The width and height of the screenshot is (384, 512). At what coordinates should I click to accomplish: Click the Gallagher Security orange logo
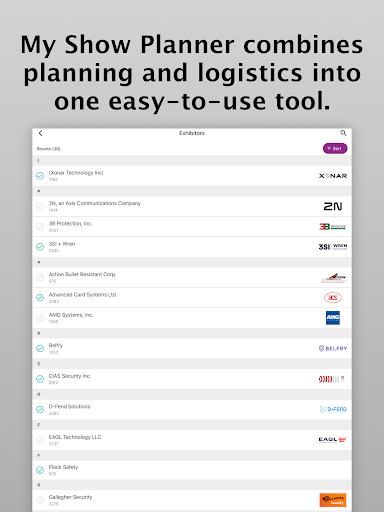pos(333,500)
